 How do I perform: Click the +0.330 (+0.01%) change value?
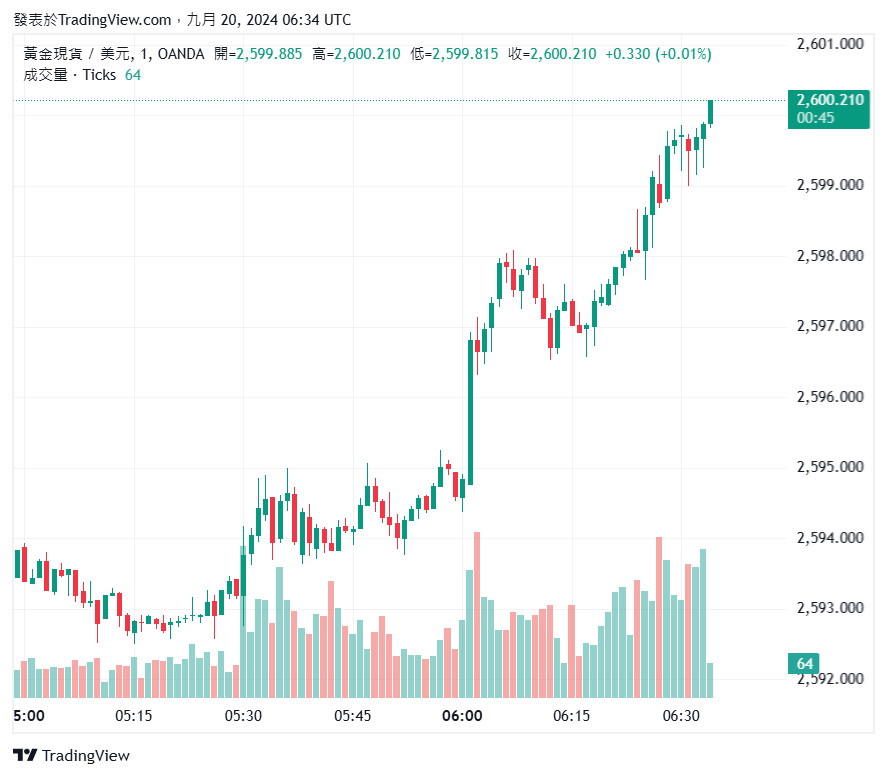point(658,54)
